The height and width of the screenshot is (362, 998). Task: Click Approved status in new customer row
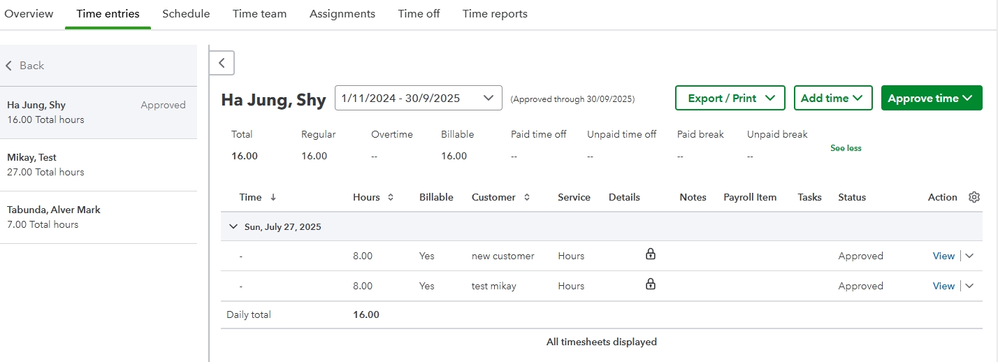tap(861, 256)
